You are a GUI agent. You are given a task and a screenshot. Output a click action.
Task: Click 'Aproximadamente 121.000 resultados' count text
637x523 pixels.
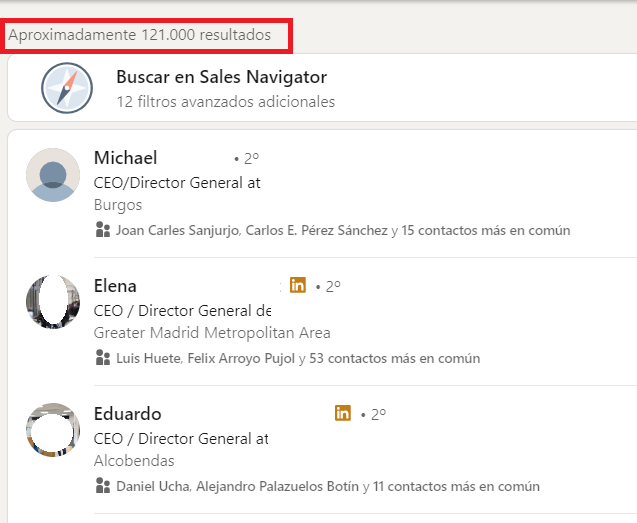click(x=139, y=35)
